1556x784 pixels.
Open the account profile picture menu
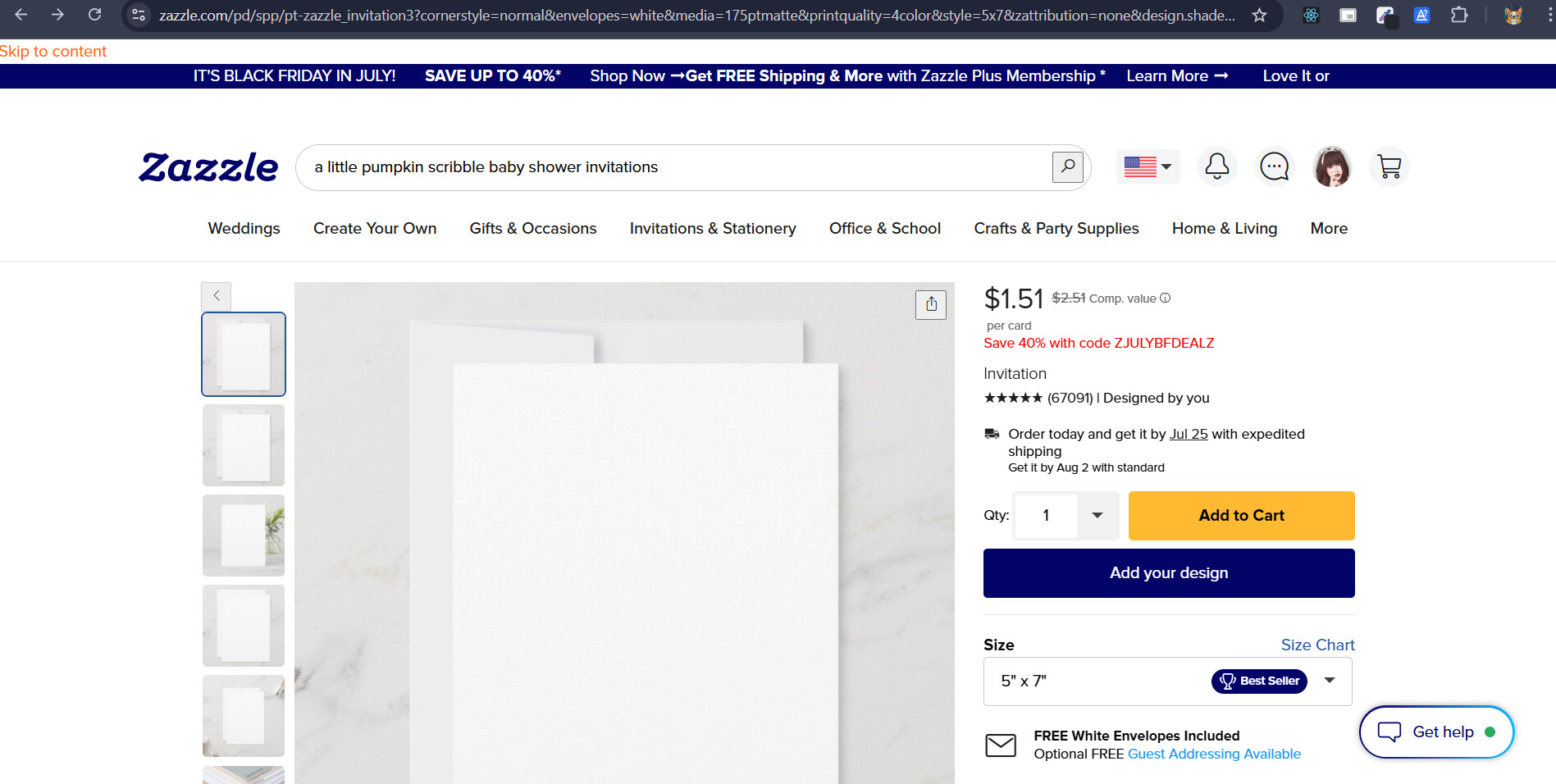(x=1332, y=166)
